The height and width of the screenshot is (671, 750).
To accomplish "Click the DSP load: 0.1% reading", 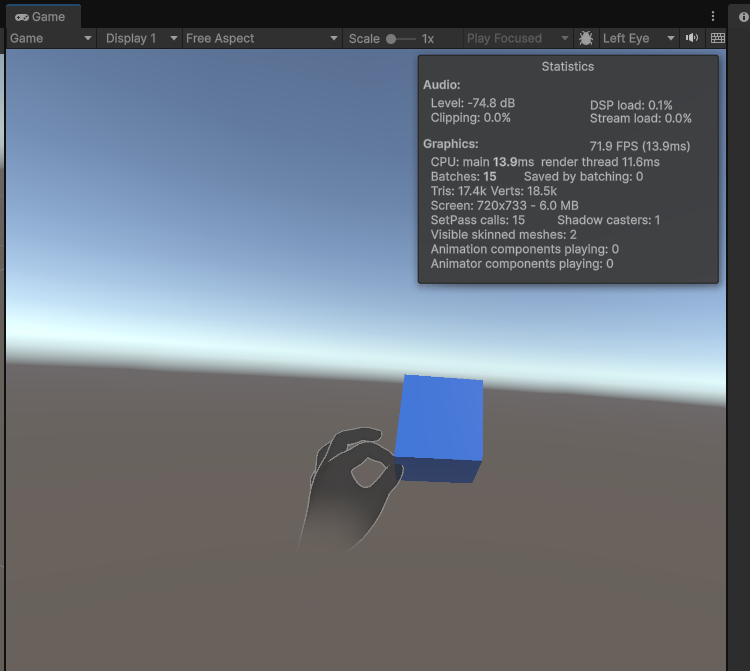I will (631, 105).
